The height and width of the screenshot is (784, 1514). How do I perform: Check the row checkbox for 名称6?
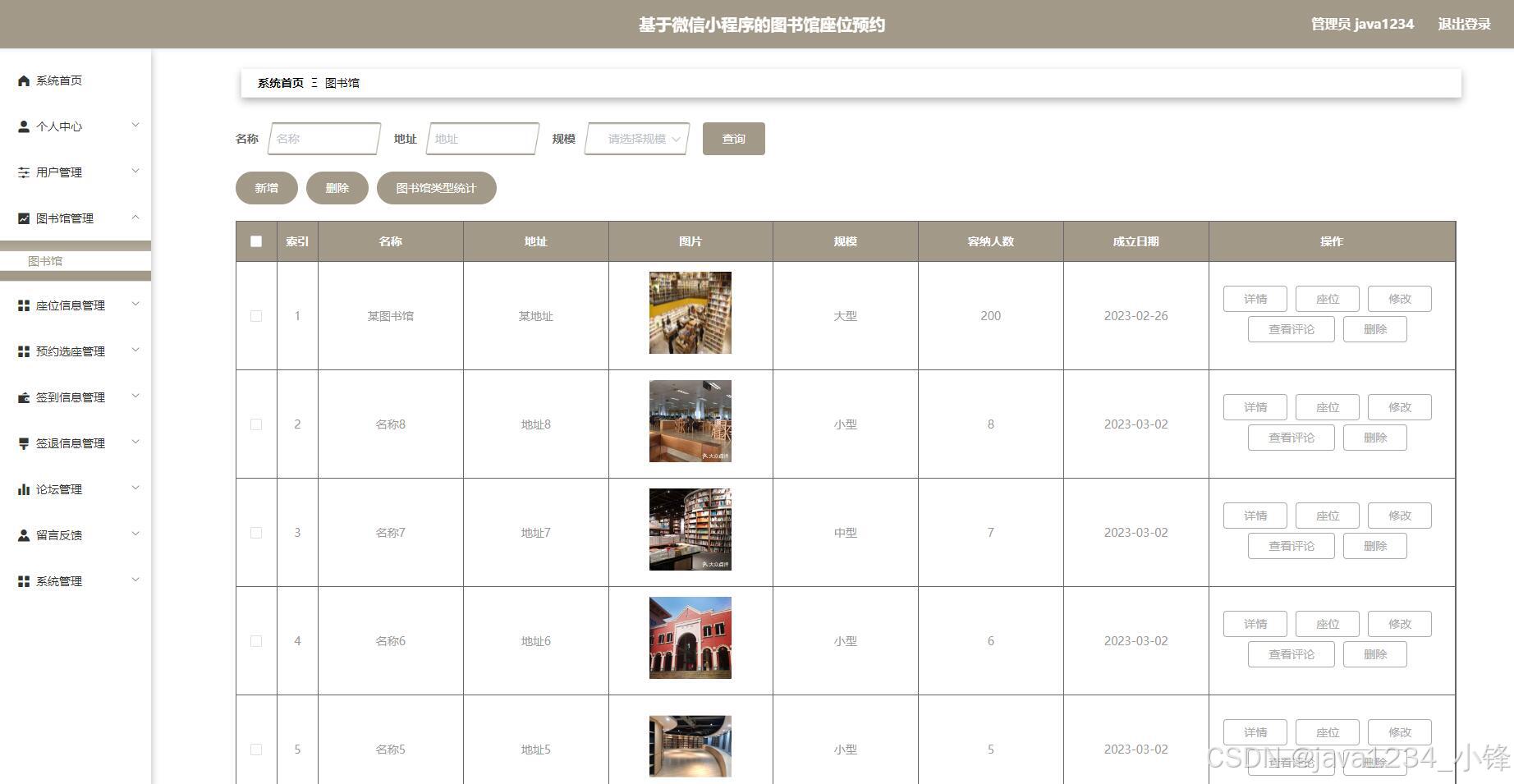[256, 641]
